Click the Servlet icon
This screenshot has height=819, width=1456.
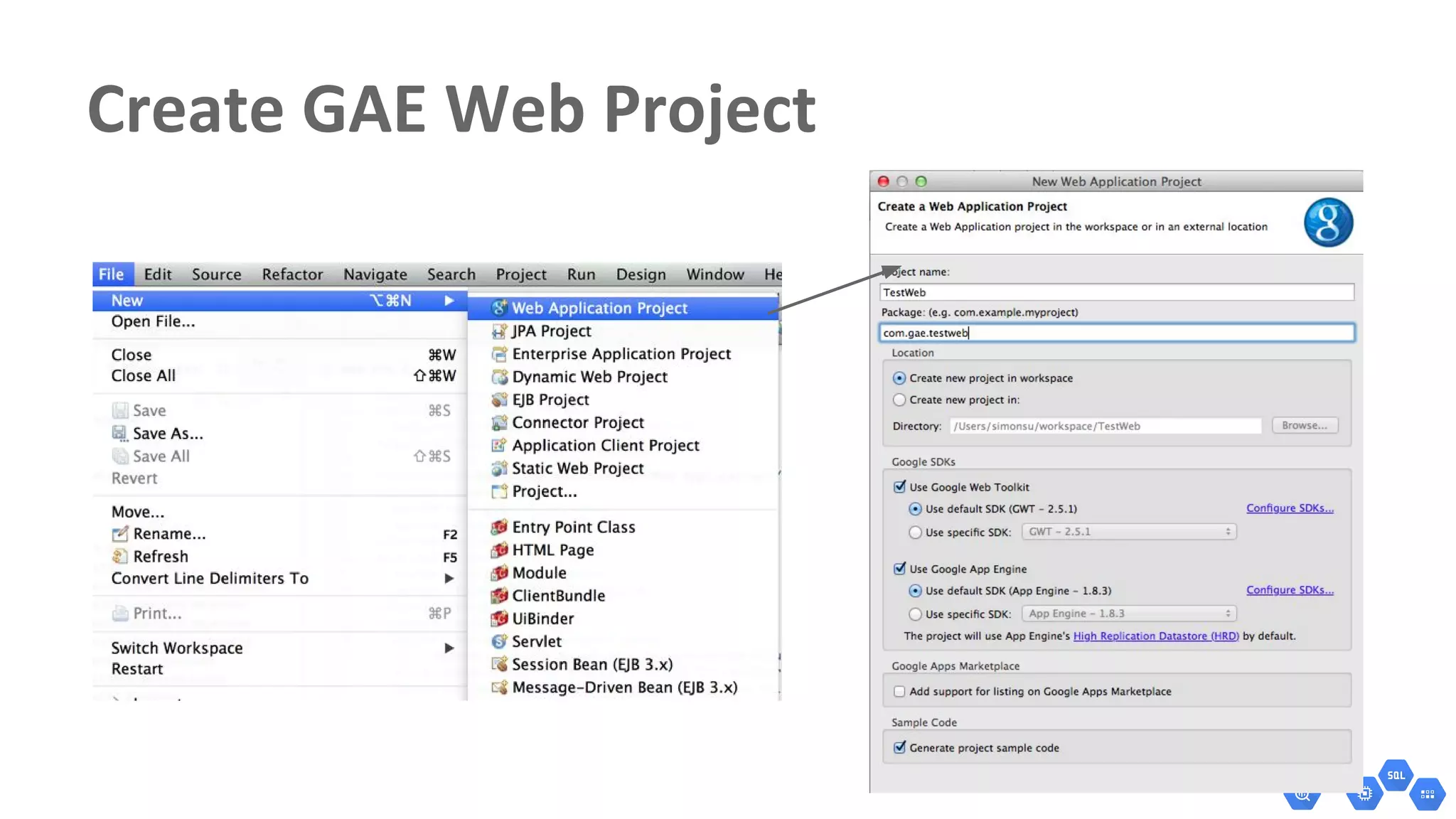499,641
